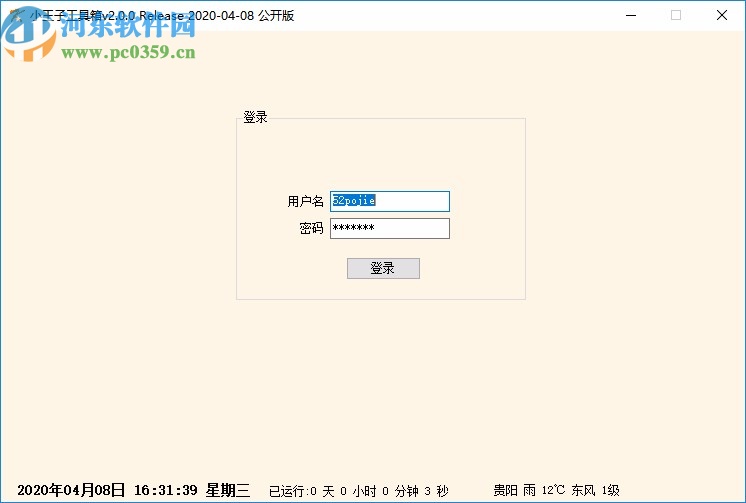The image size is (746, 503).
Task: Click the 12℃ temperature reading
Action: 553,490
